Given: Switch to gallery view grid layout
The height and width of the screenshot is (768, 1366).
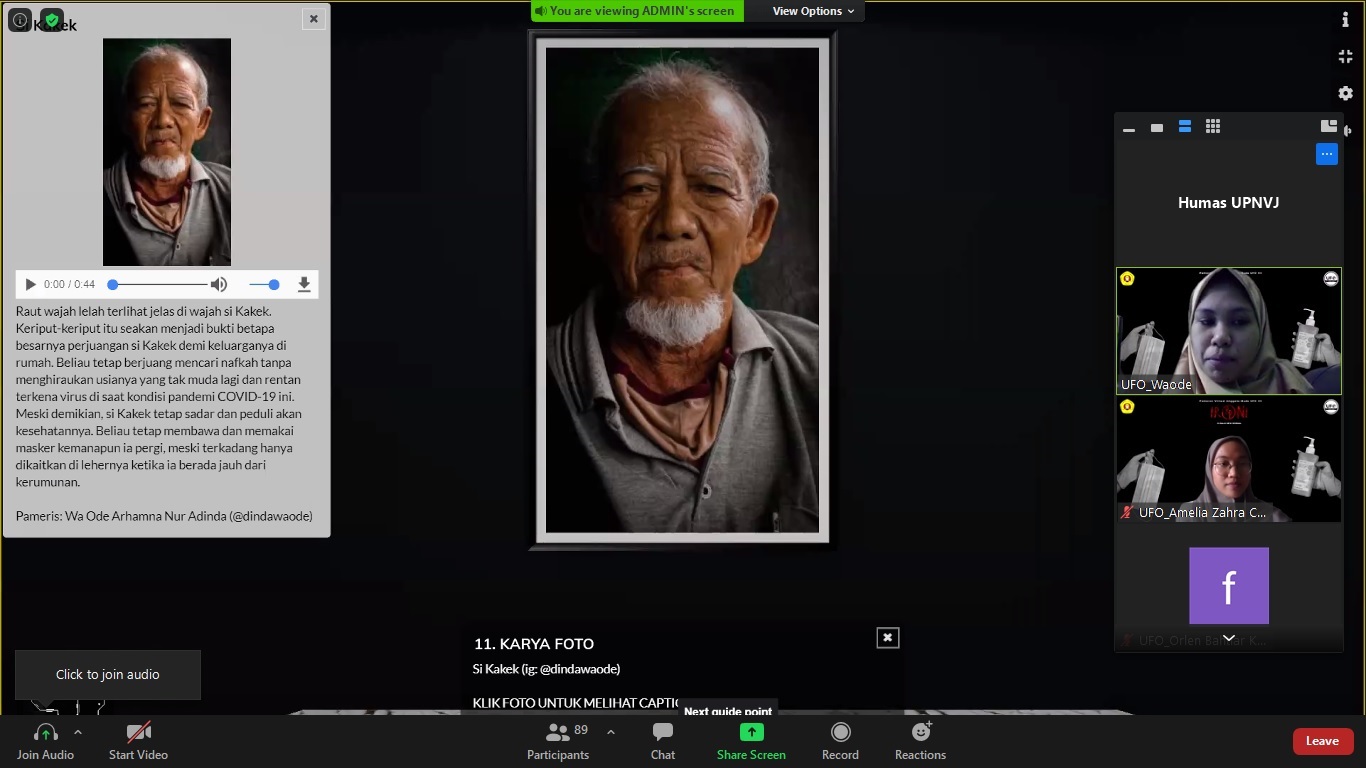Looking at the screenshot, I should (x=1213, y=127).
